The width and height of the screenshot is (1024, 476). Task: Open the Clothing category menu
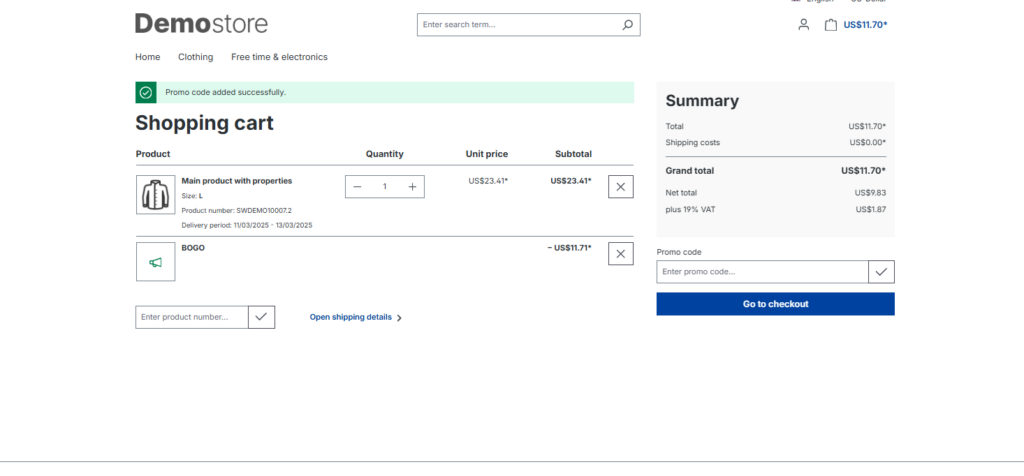(x=195, y=57)
